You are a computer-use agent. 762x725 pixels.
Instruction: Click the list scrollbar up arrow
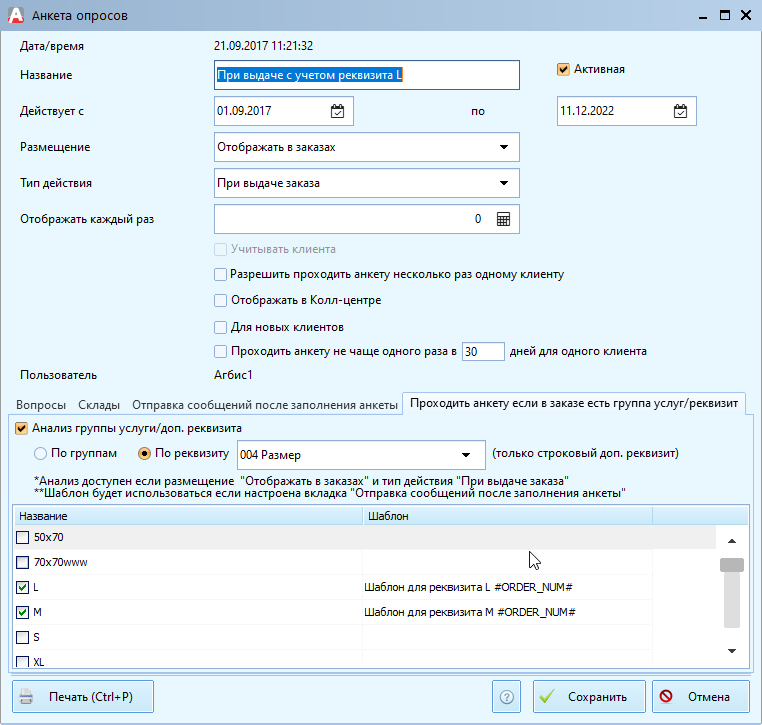731,541
